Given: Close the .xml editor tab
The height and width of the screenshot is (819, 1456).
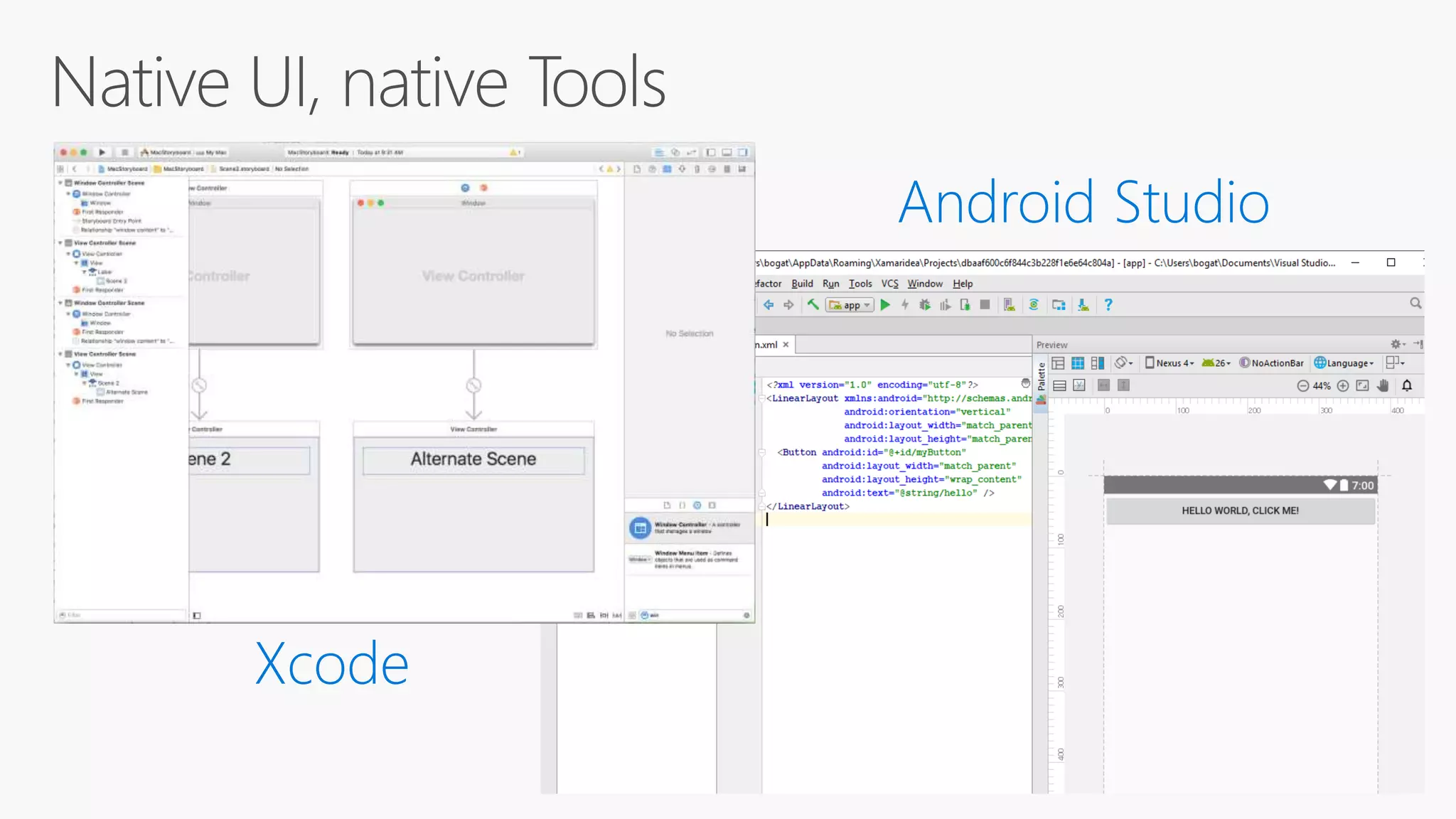Looking at the screenshot, I should pos(786,345).
